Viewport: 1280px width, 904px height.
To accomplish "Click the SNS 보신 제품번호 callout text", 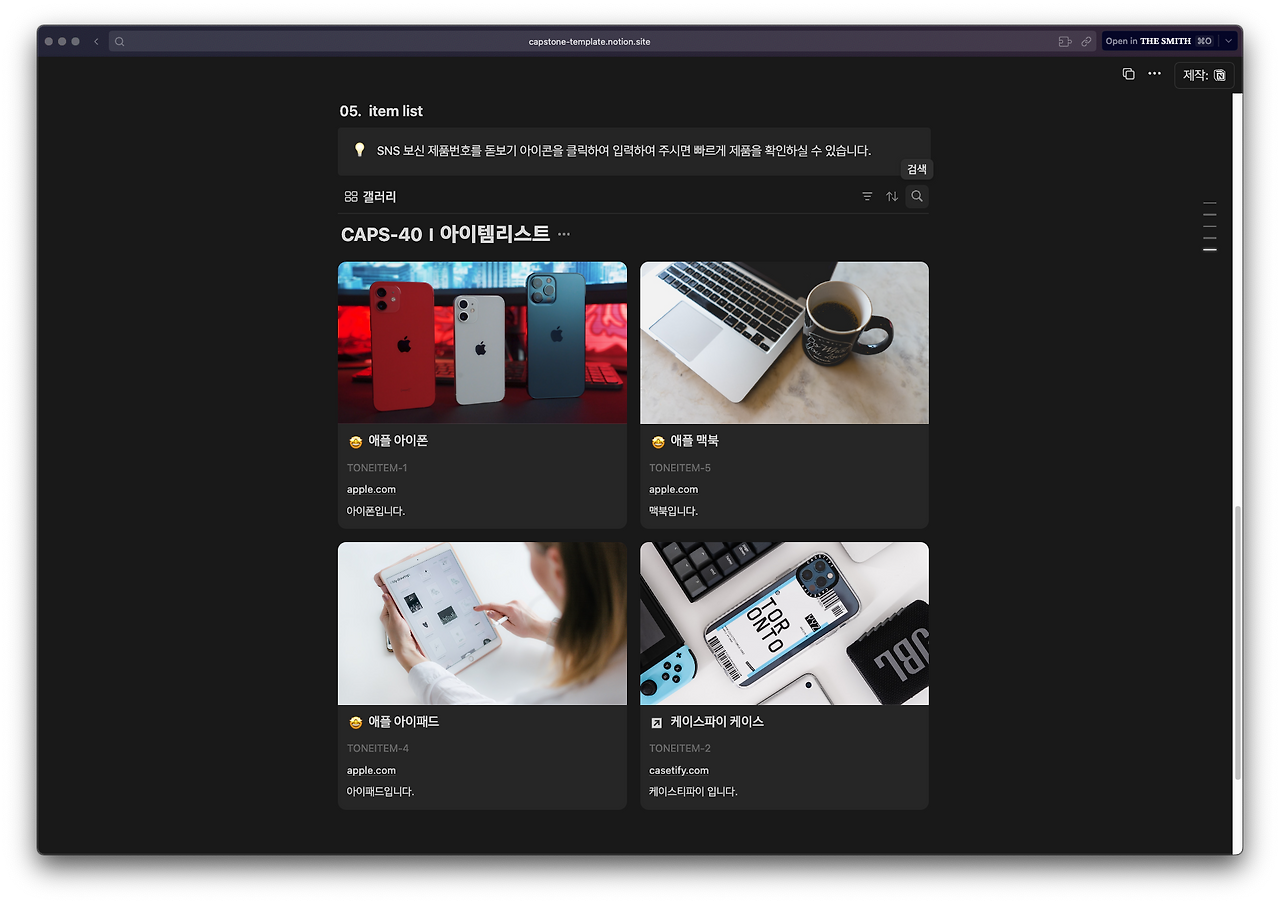I will (x=624, y=151).
